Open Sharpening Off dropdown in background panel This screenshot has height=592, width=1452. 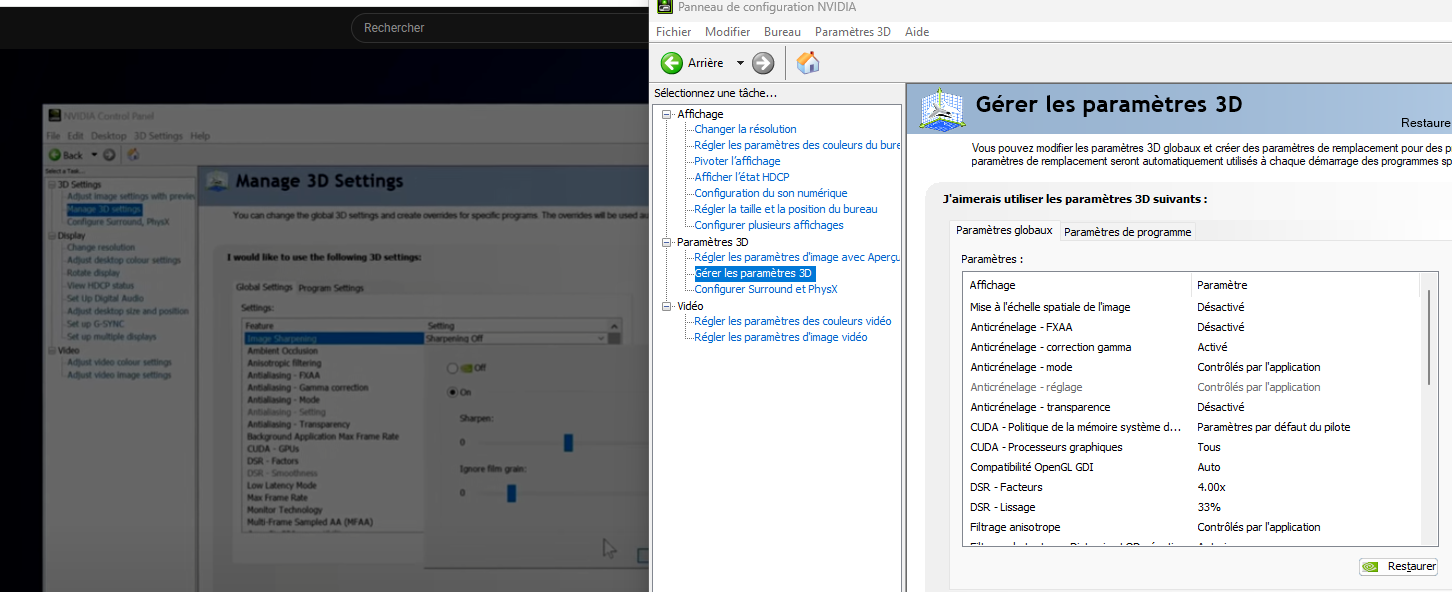coord(600,338)
